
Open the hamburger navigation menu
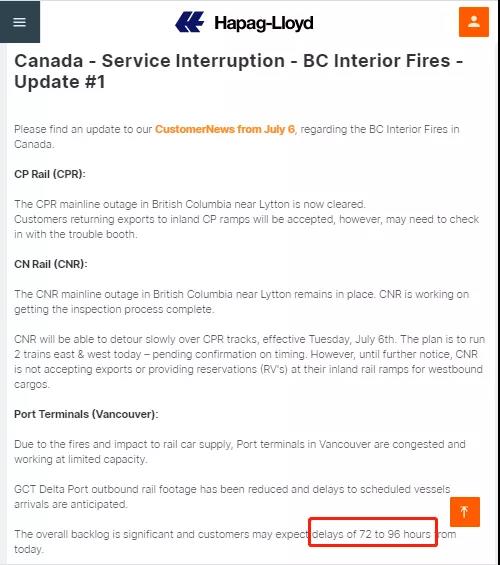[19, 22]
